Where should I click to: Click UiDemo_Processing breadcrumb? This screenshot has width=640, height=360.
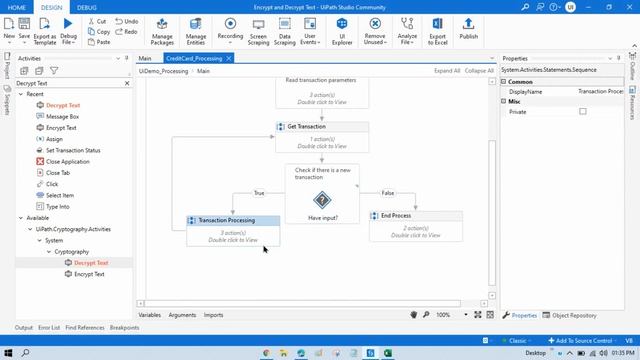click(163, 71)
